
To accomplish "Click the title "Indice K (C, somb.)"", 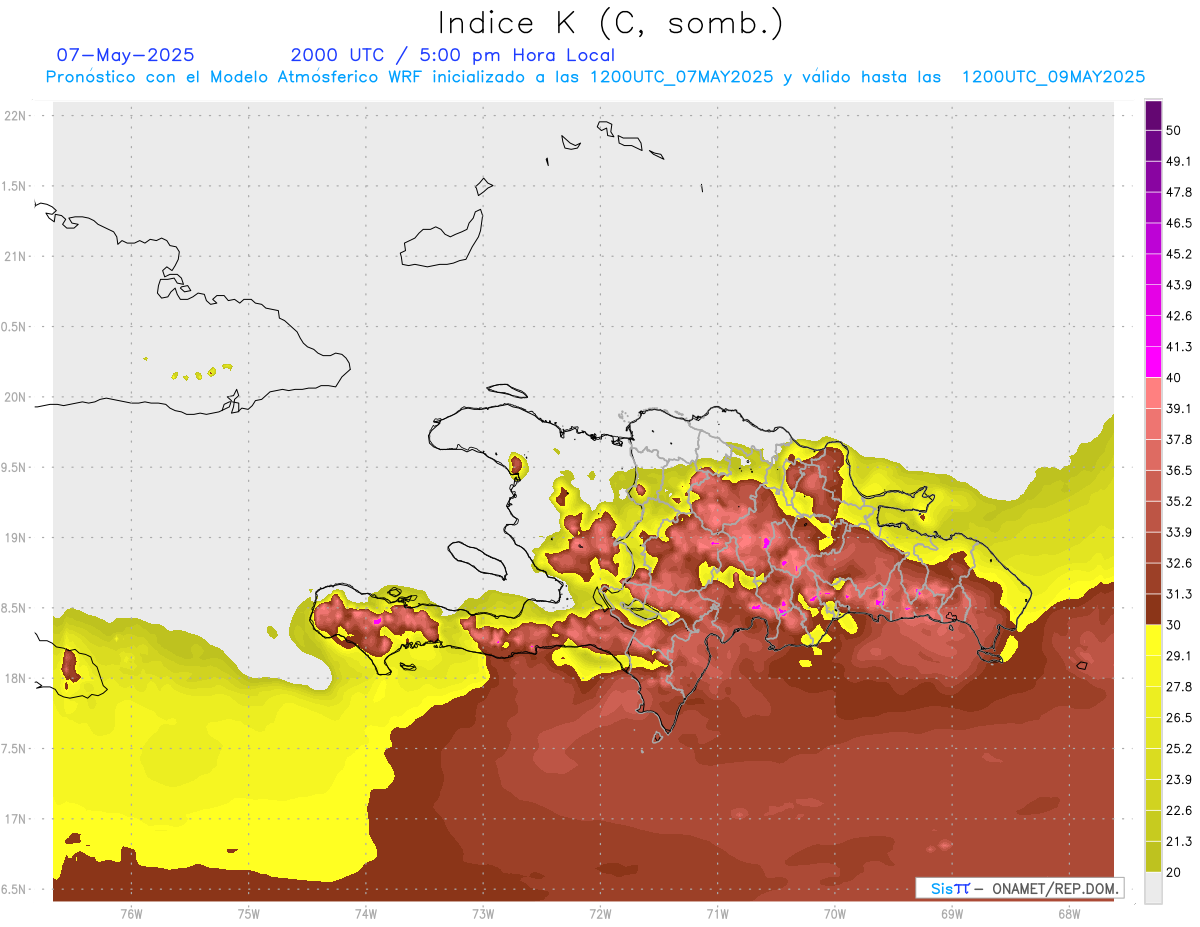I will pyautogui.click(x=611, y=24).
